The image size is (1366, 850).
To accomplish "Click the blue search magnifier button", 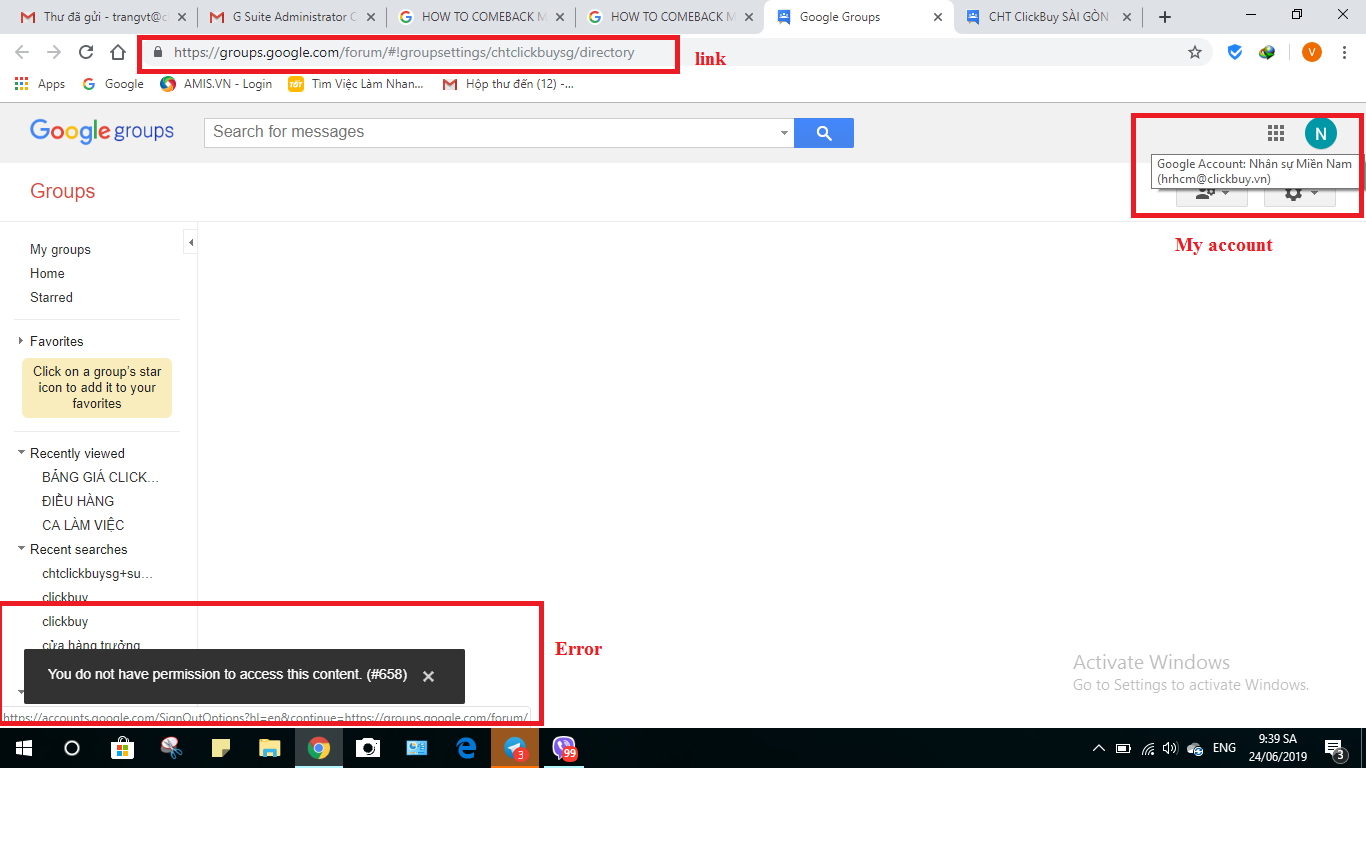I will 824,133.
